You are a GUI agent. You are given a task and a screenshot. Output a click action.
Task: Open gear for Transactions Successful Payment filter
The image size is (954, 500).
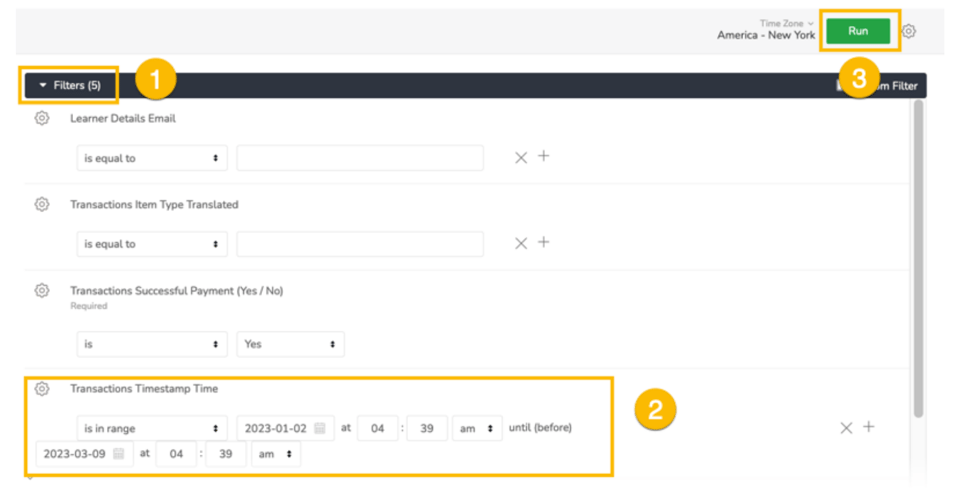pyautogui.click(x=42, y=291)
